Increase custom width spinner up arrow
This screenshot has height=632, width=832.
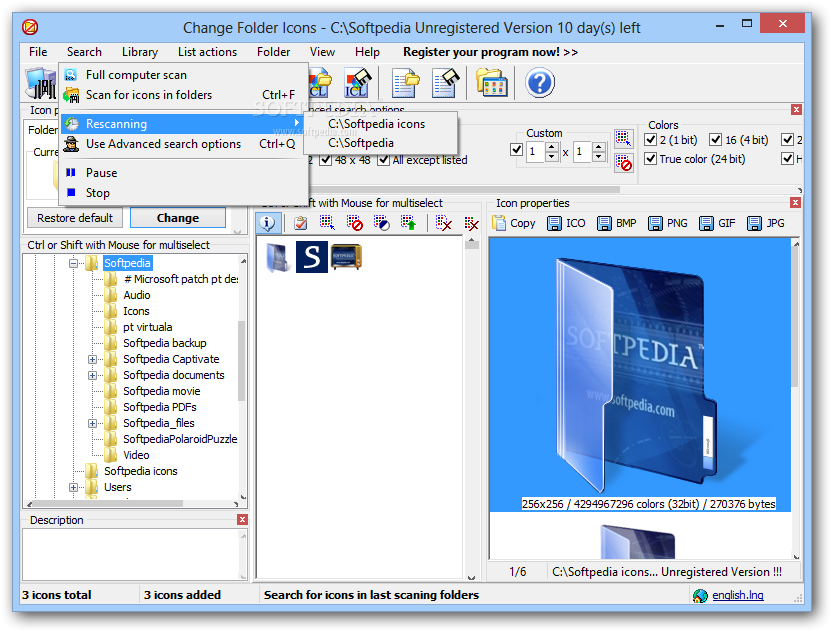click(x=552, y=147)
